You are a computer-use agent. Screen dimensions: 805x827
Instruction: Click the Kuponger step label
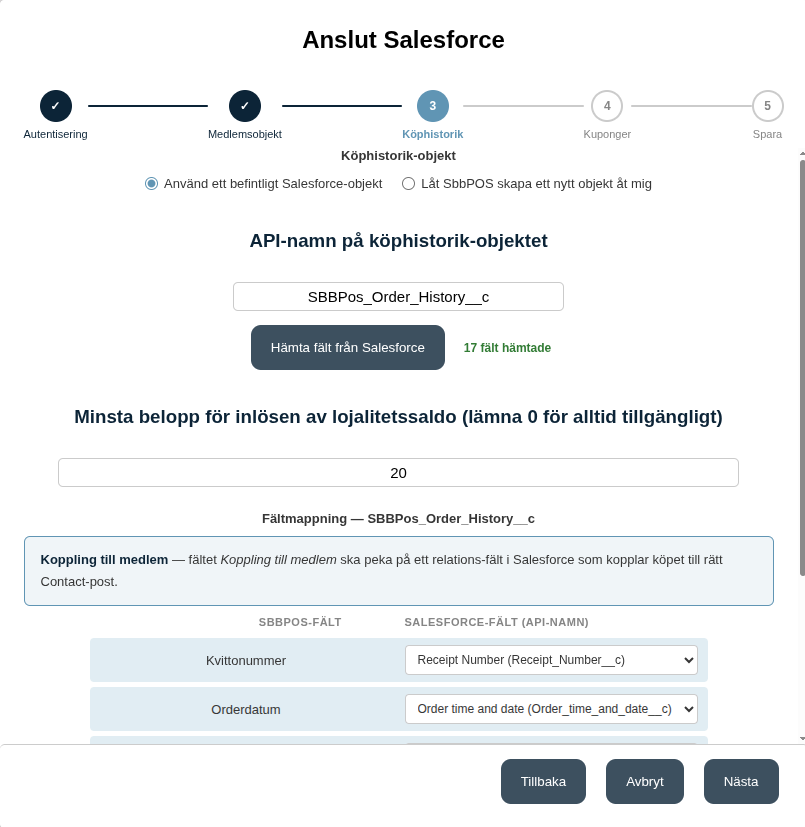pos(607,134)
